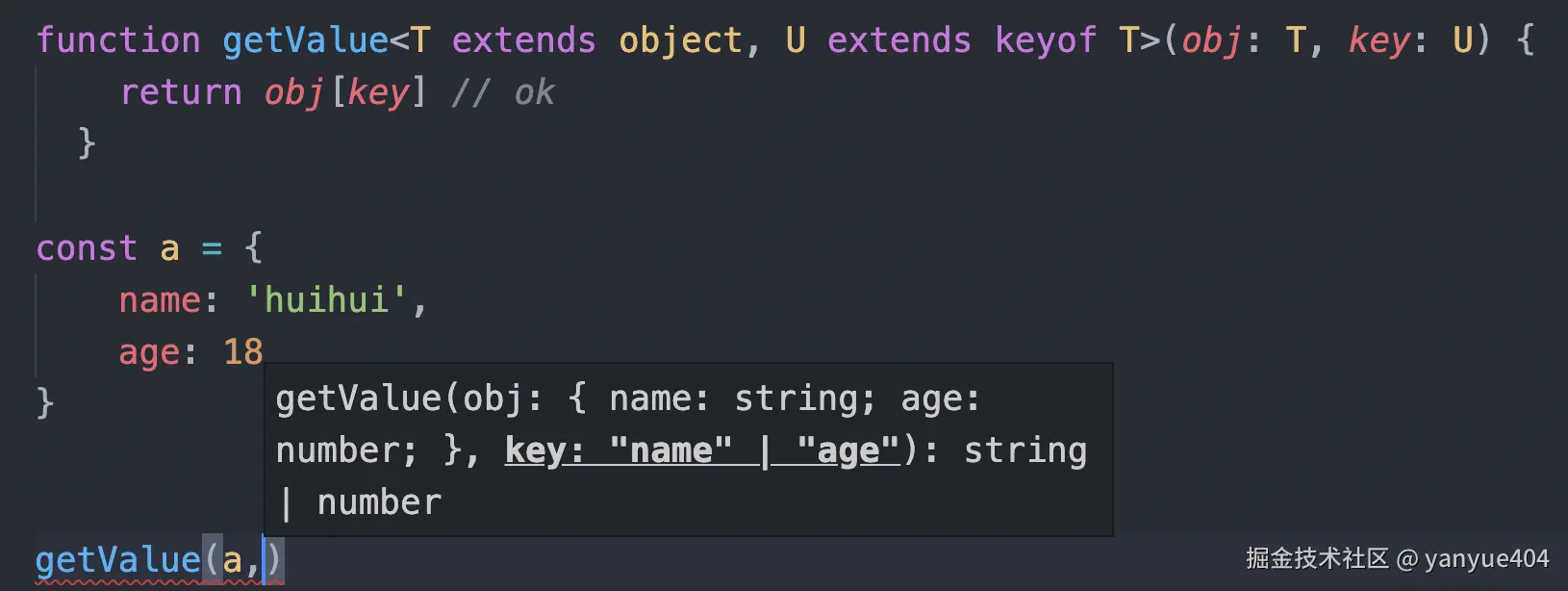Click the getValue call on the last line
The height and width of the screenshot is (591, 1568).
tap(117, 560)
